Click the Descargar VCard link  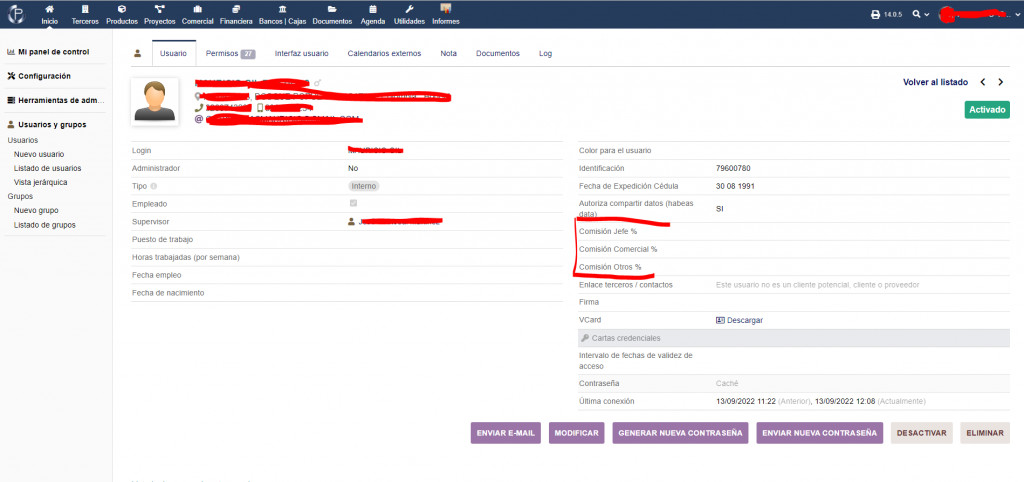[x=739, y=320]
